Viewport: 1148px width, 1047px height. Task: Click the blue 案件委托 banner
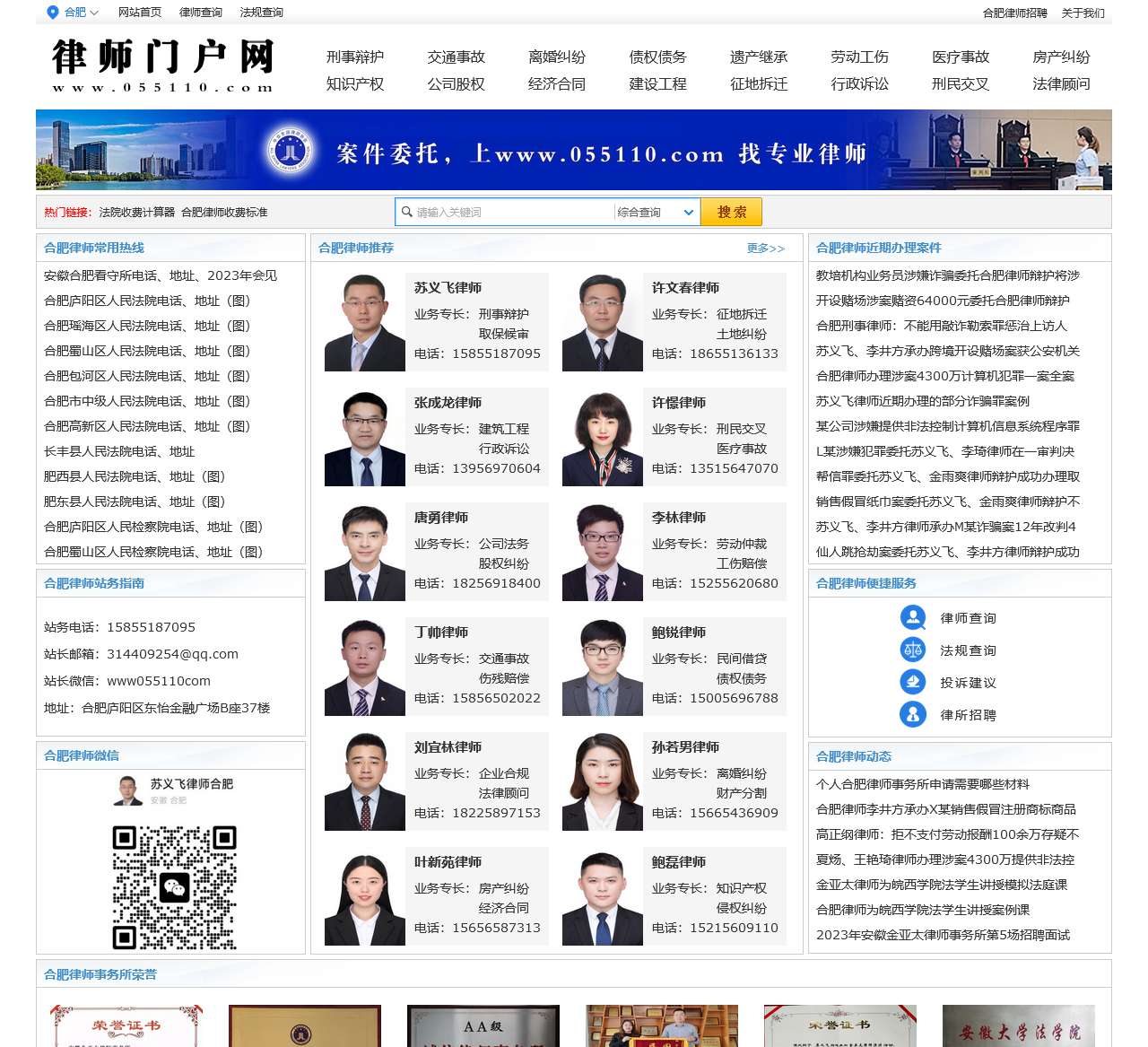[574, 150]
